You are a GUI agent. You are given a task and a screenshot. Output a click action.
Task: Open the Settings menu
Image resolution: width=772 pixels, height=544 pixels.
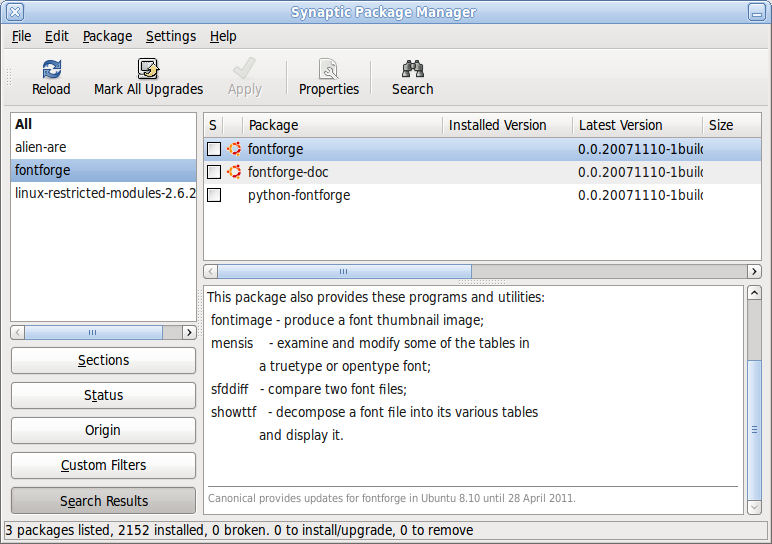pos(171,36)
